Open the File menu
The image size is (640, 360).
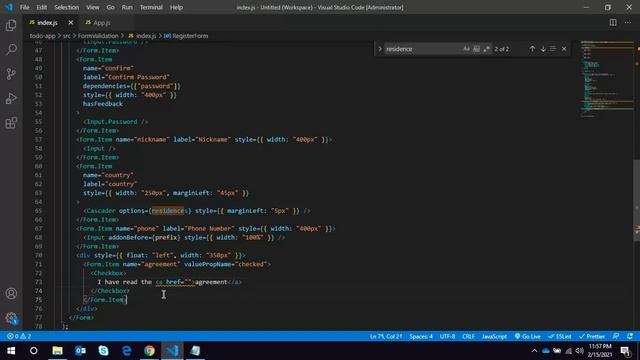tap(24, 7)
